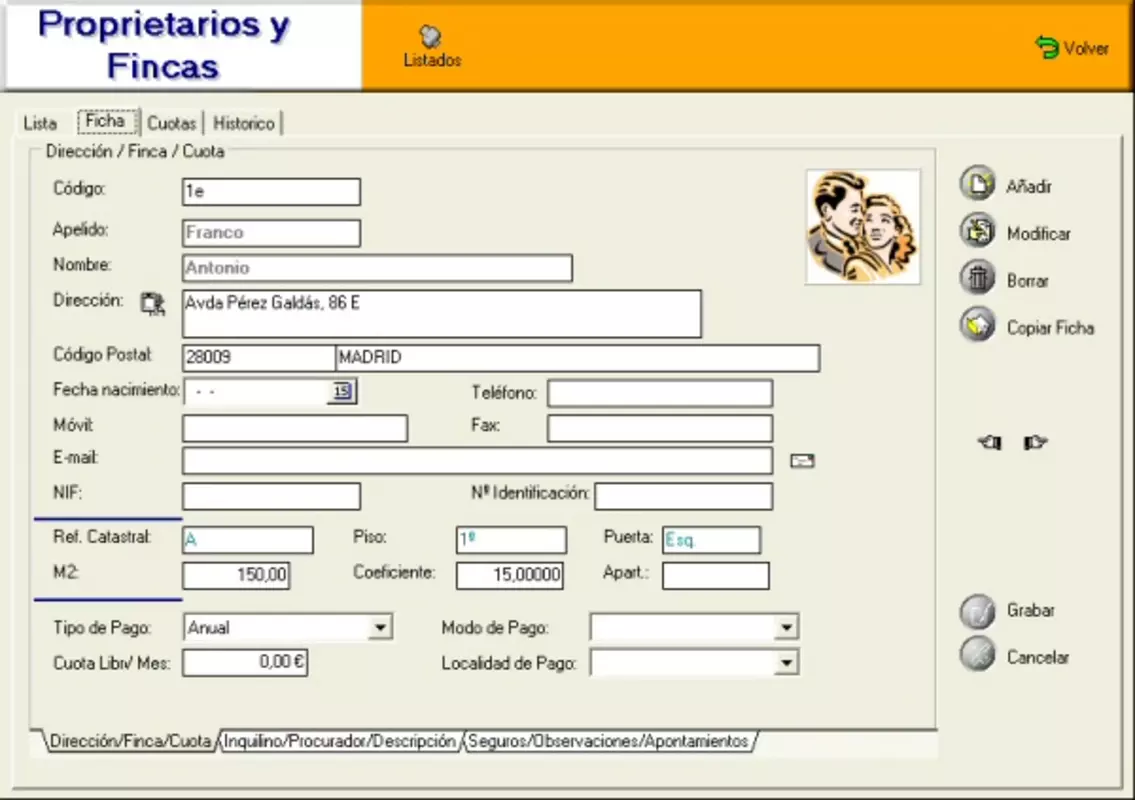Click the Añadir button label
The width and height of the screenshot is (1135, 800).
(1029, 187)
